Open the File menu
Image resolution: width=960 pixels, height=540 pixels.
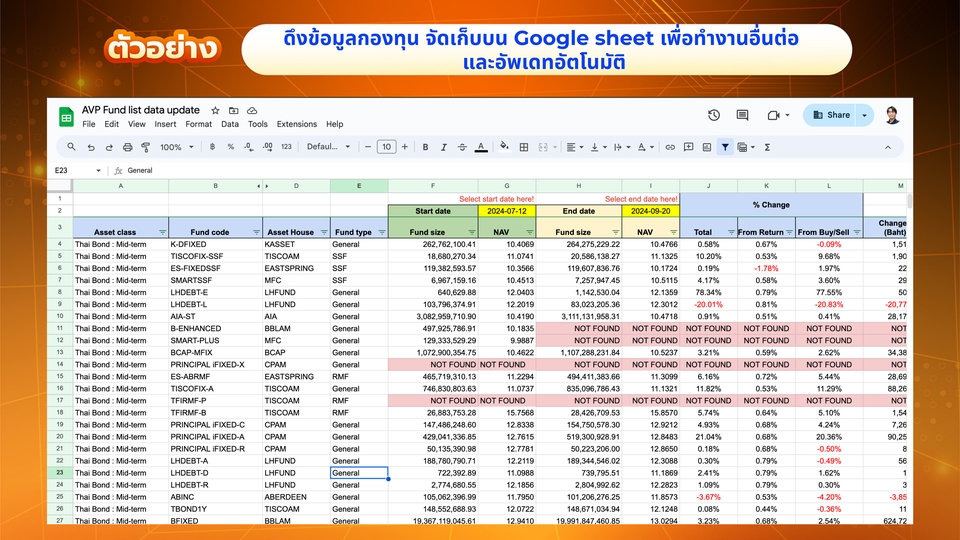click(89, 124)
